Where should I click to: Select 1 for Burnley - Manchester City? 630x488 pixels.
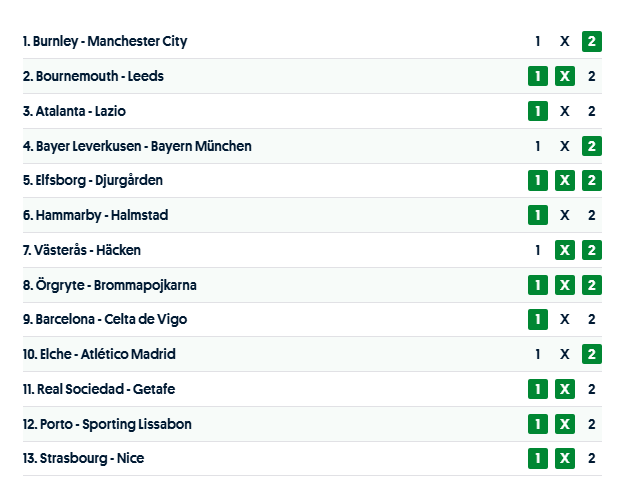tap(538, 42)
